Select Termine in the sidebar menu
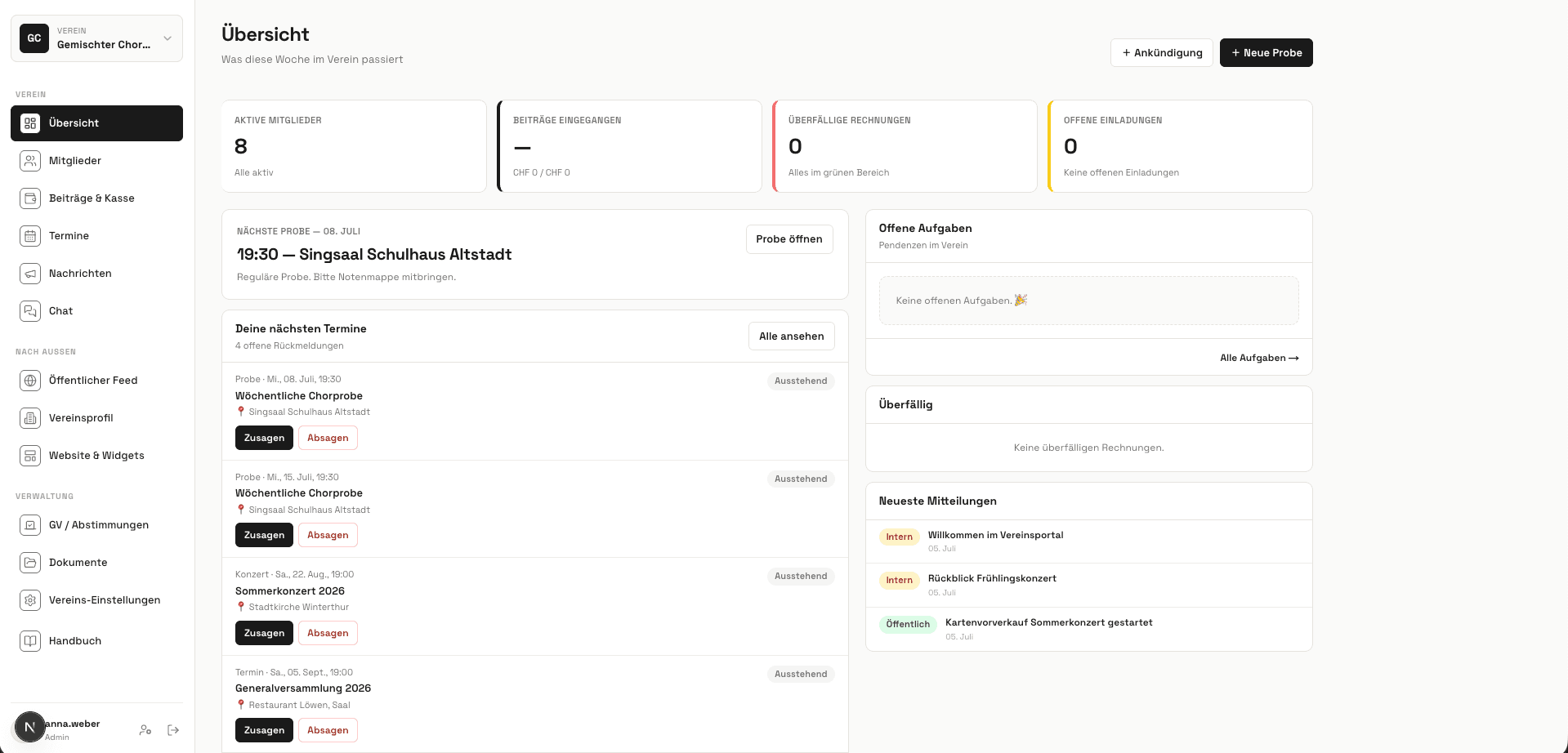This screenshot has width=1568, height=753. (x=96, y=236)
